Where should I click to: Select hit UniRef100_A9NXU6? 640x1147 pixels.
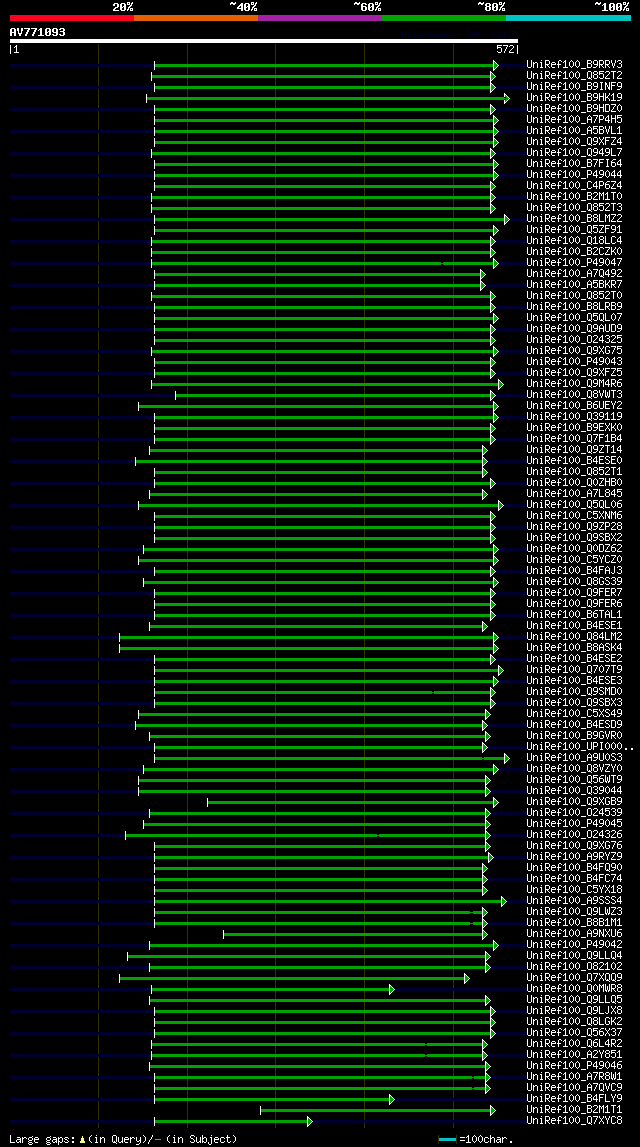tap(574, 934)
